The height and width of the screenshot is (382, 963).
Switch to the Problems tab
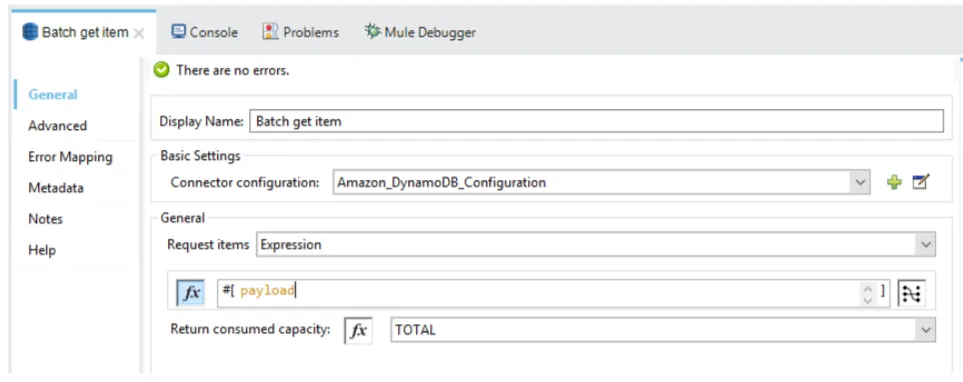[x=300, y=32]
